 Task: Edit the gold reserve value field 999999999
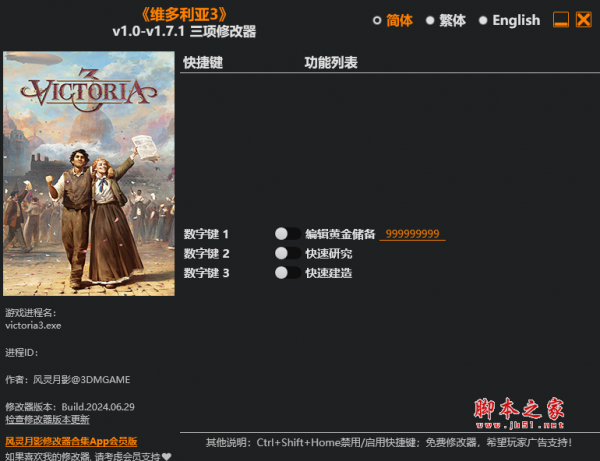(412, 234)
